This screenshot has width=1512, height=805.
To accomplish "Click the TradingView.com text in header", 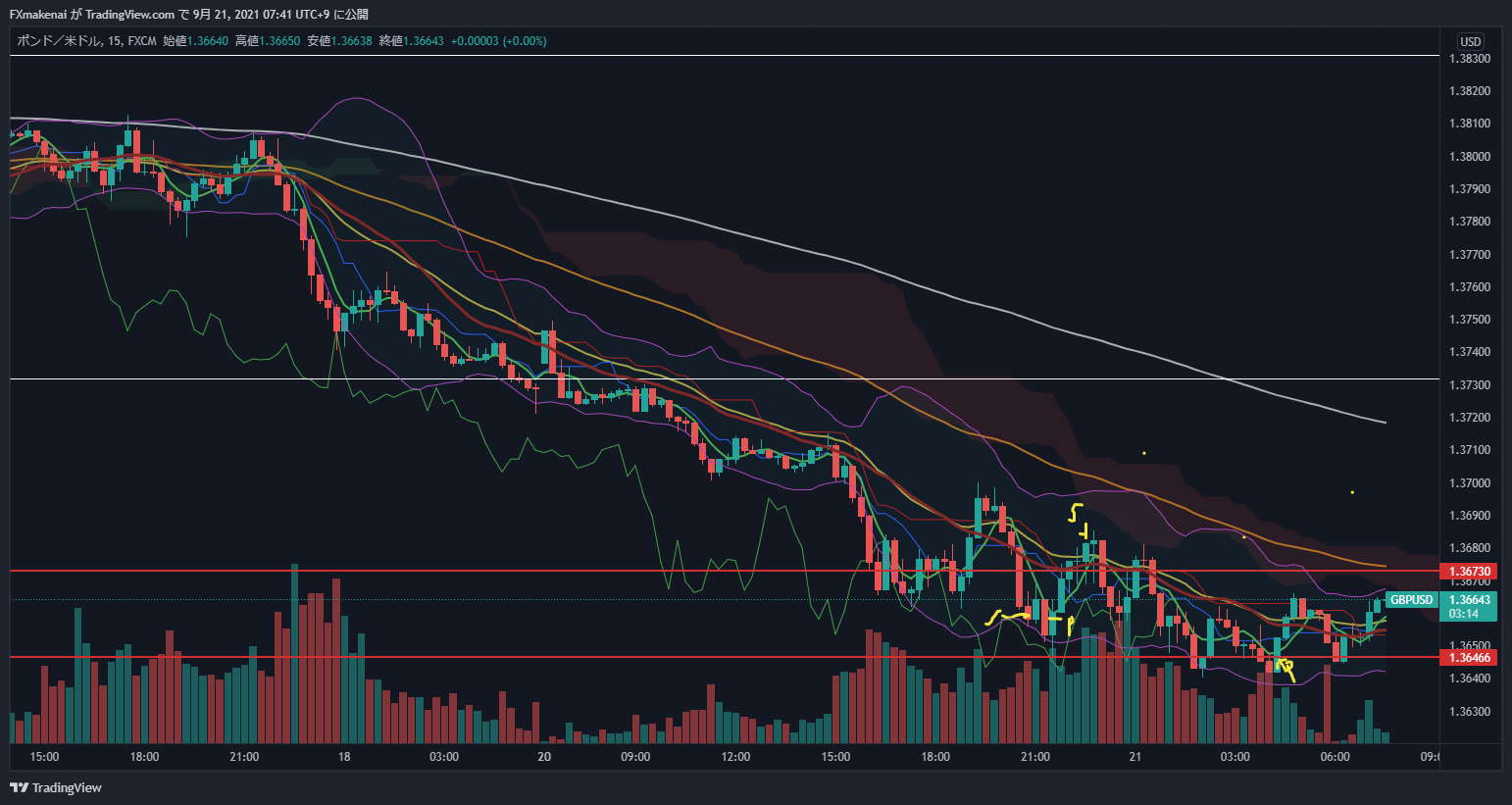I will pyautogui.click(x=130, y=15).
